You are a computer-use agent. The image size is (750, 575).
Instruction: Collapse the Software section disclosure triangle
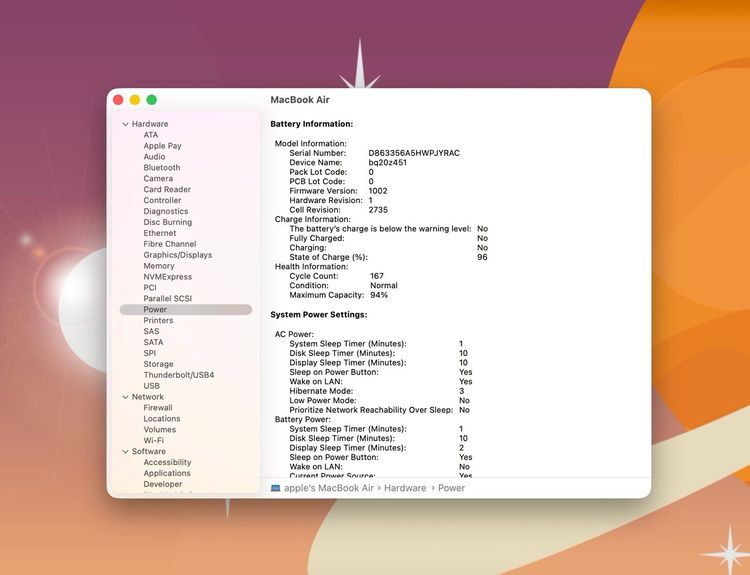click(125, 452)
